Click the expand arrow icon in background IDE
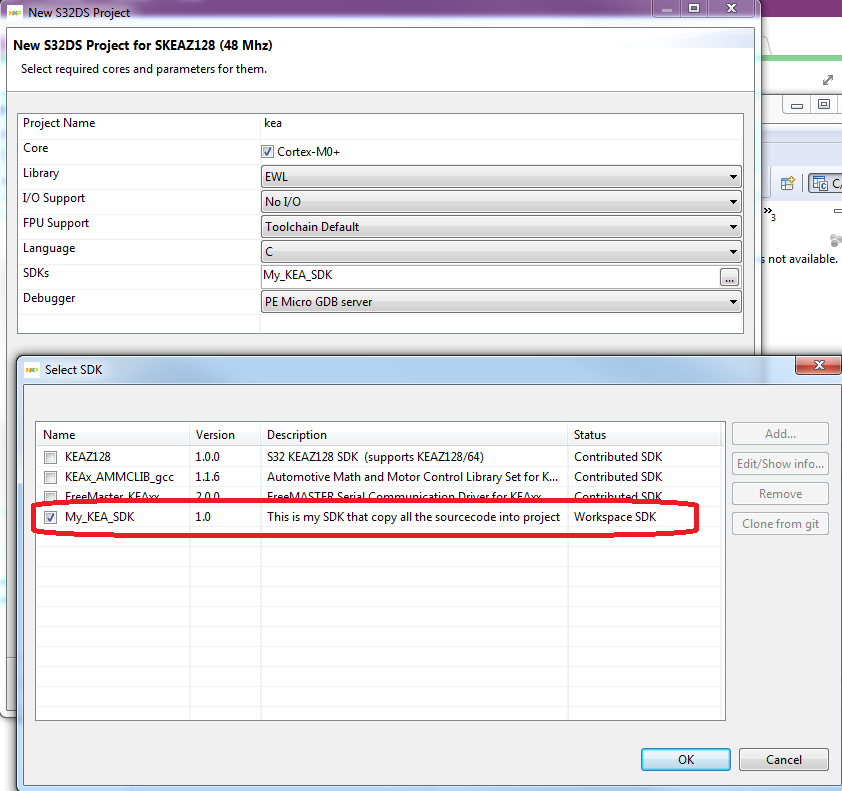This screenshot has width=842, height=791. pos(828,80)
